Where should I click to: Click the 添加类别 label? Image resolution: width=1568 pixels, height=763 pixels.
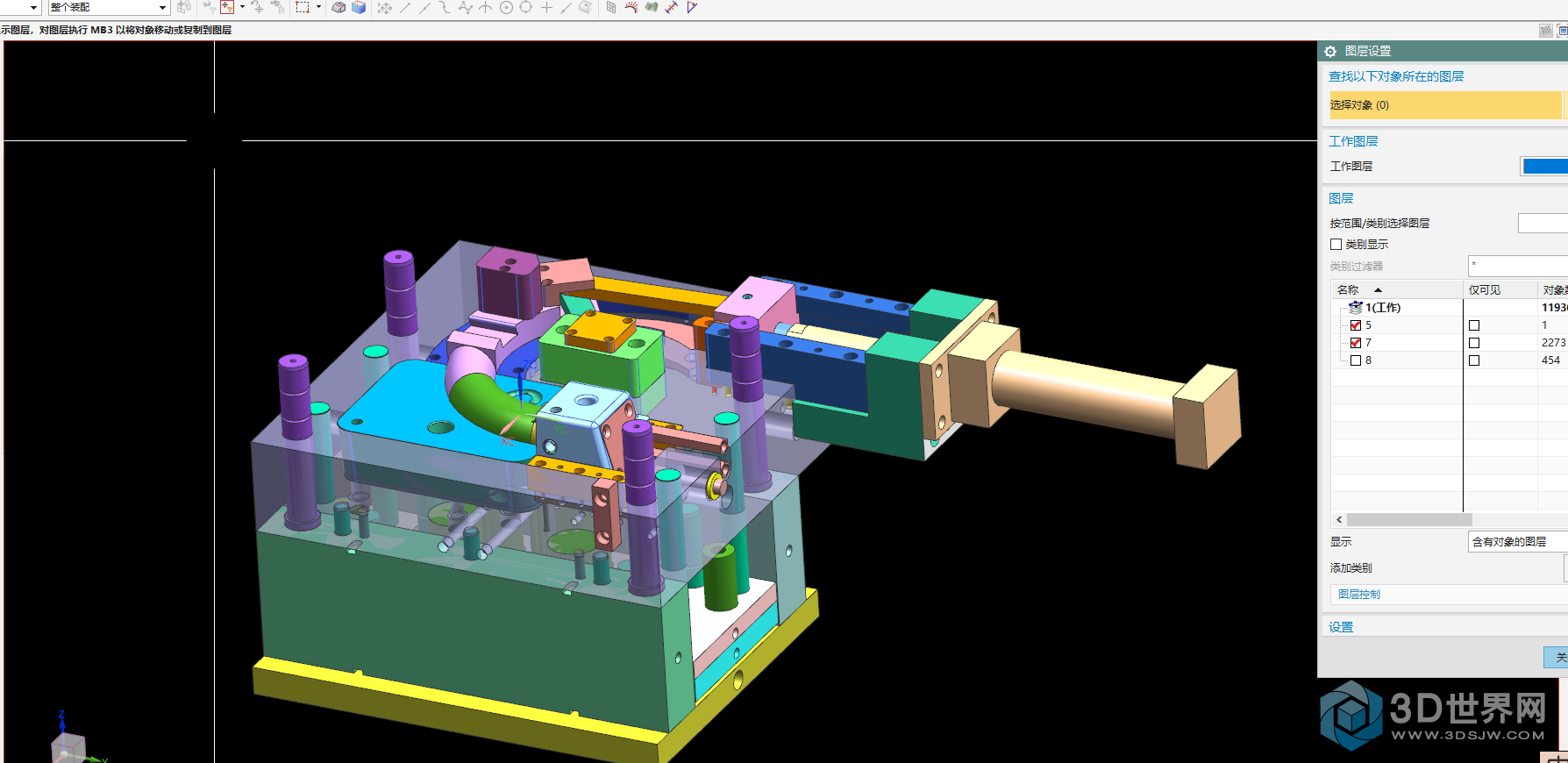[x=1351, y=568]
